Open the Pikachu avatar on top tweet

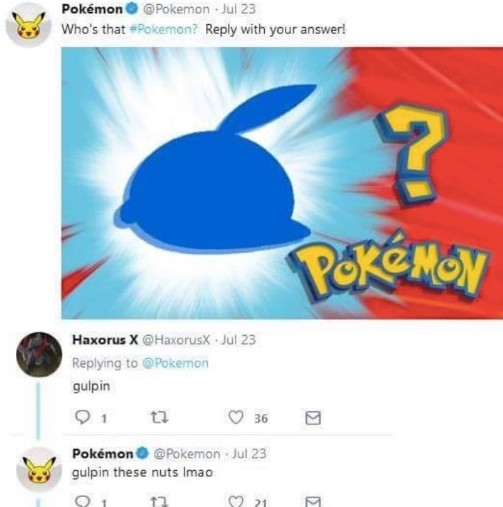click(x=29, y=25)
